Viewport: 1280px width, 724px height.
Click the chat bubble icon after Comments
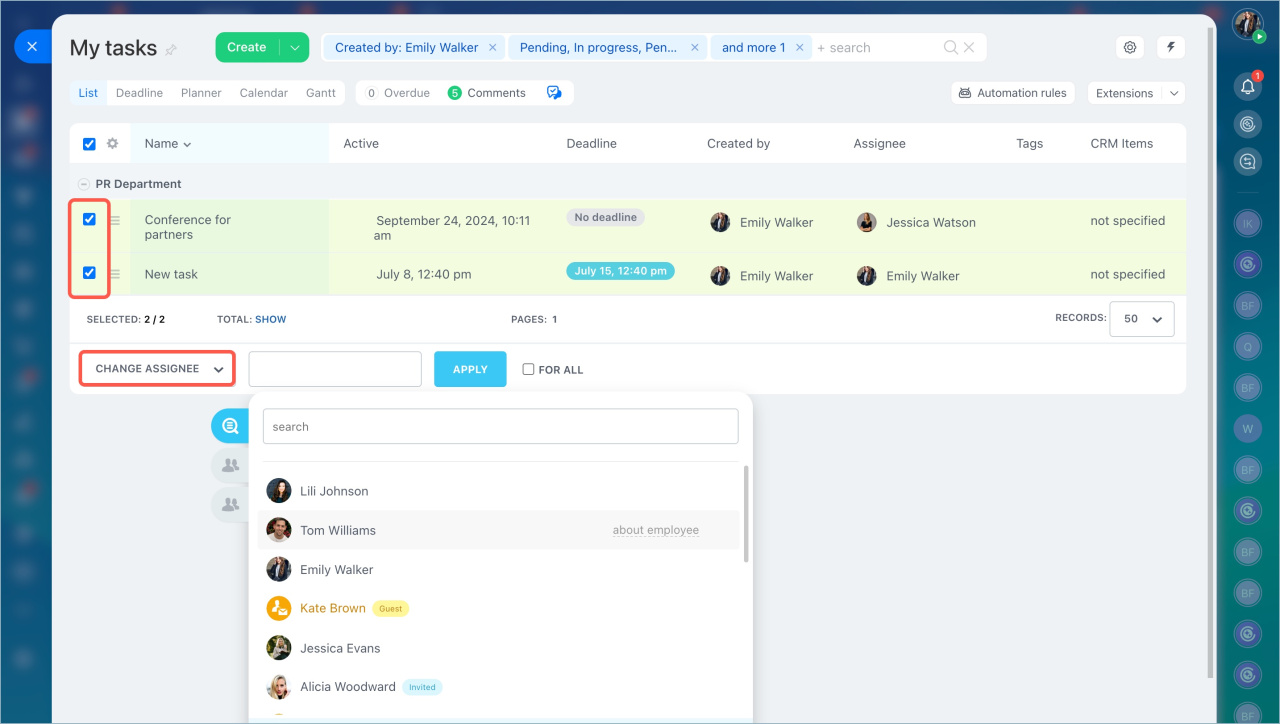(x=554, y=93)
